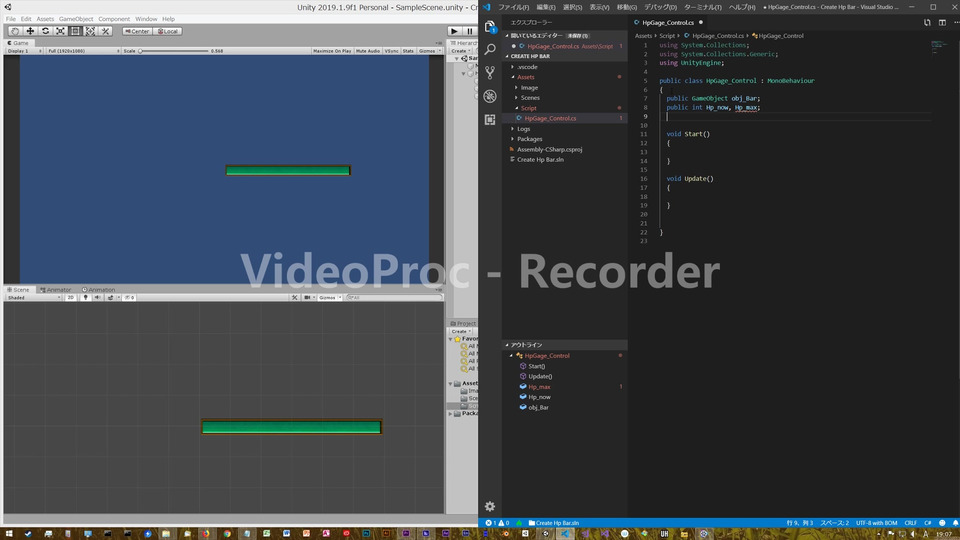This screenshot has width=960, height=540.
Task: Adjust the Game view Scale slider
Action: [174, 51]
